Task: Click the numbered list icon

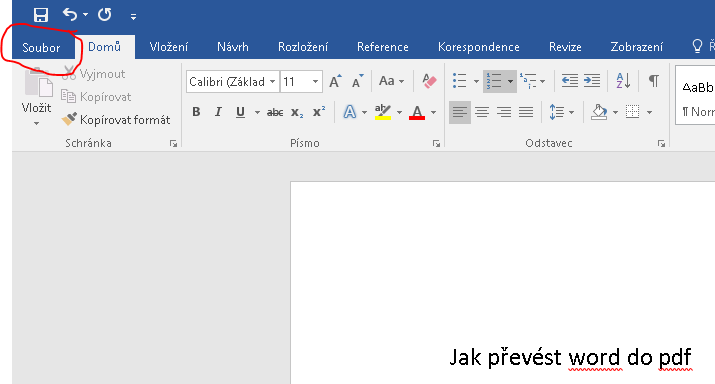Action: (x=494, y=81)
